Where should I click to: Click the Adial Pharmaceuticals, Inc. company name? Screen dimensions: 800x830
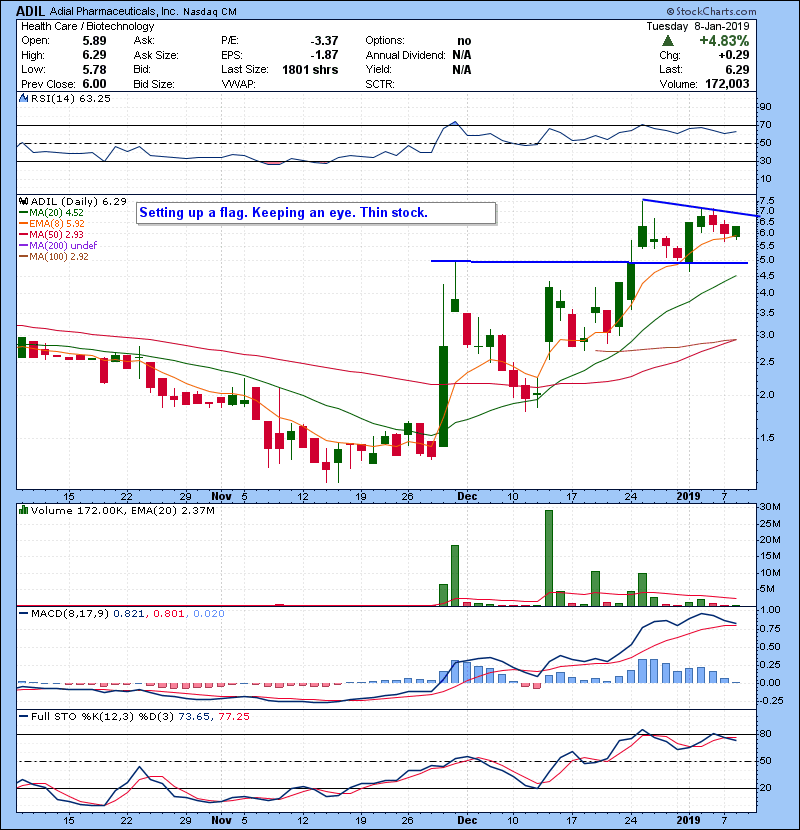click(x=114, y=11)
